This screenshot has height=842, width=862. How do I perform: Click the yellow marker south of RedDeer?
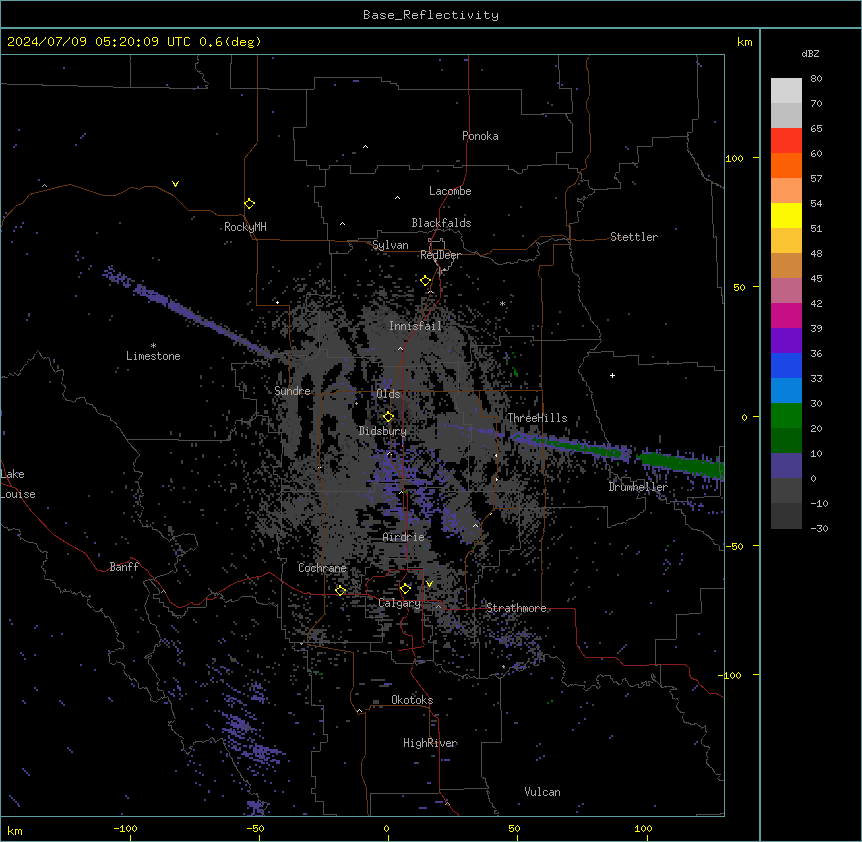tap(425, 281)
